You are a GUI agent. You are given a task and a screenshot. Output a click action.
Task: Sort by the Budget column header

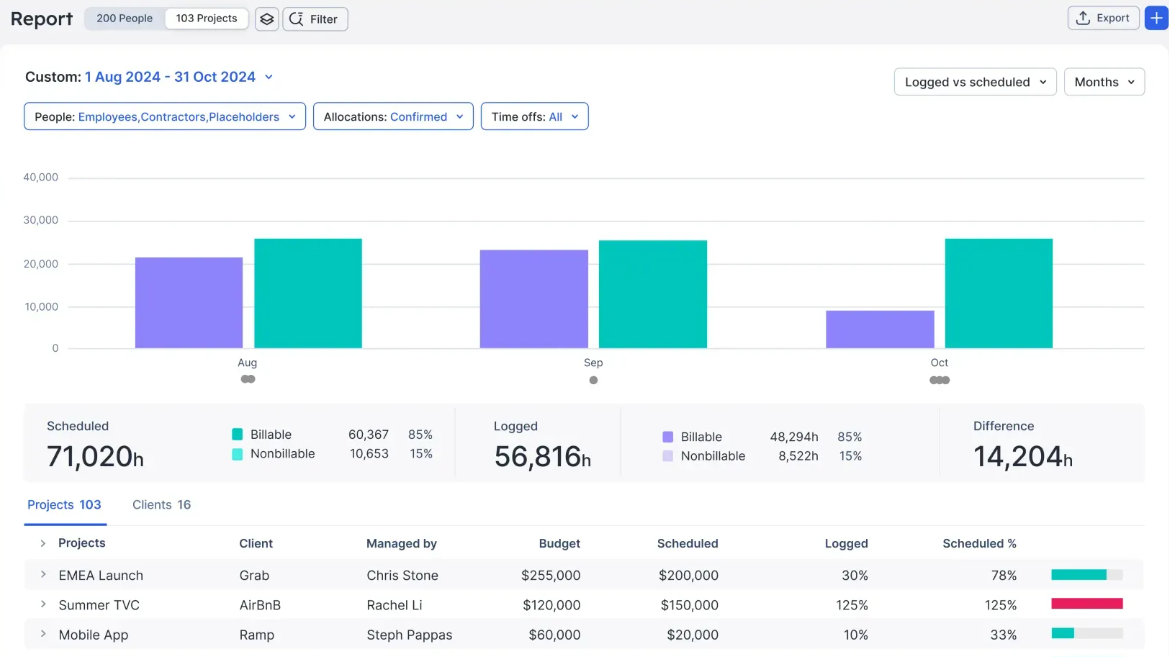(559, 544)
